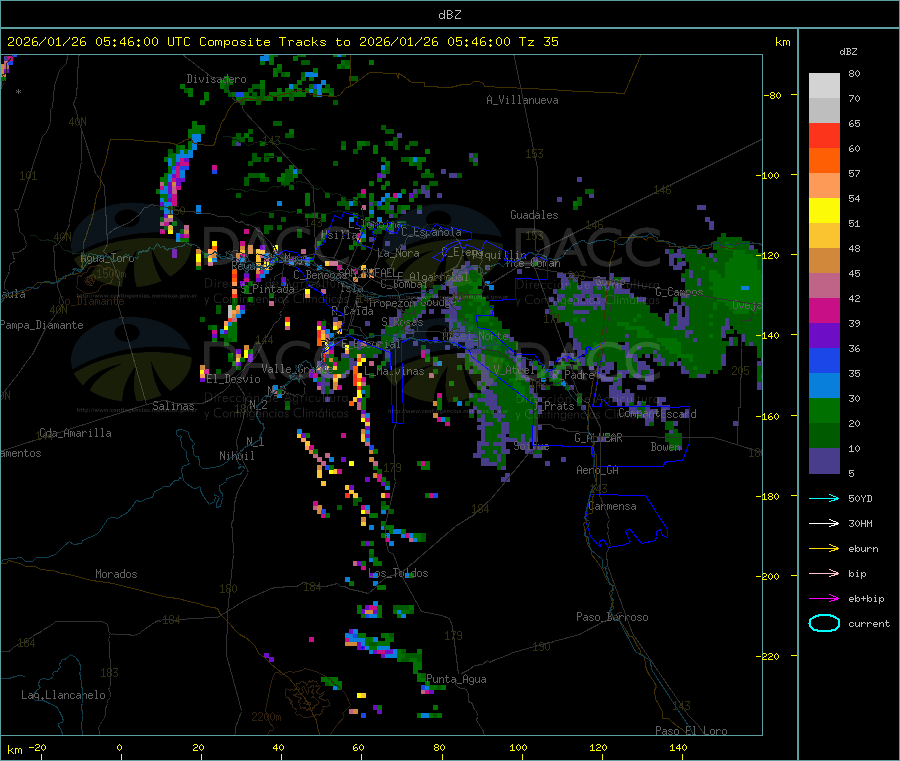Pick the purple 39 dBZ legend swatch
This screenshot has height=761, width=900.
coord(824,336)
